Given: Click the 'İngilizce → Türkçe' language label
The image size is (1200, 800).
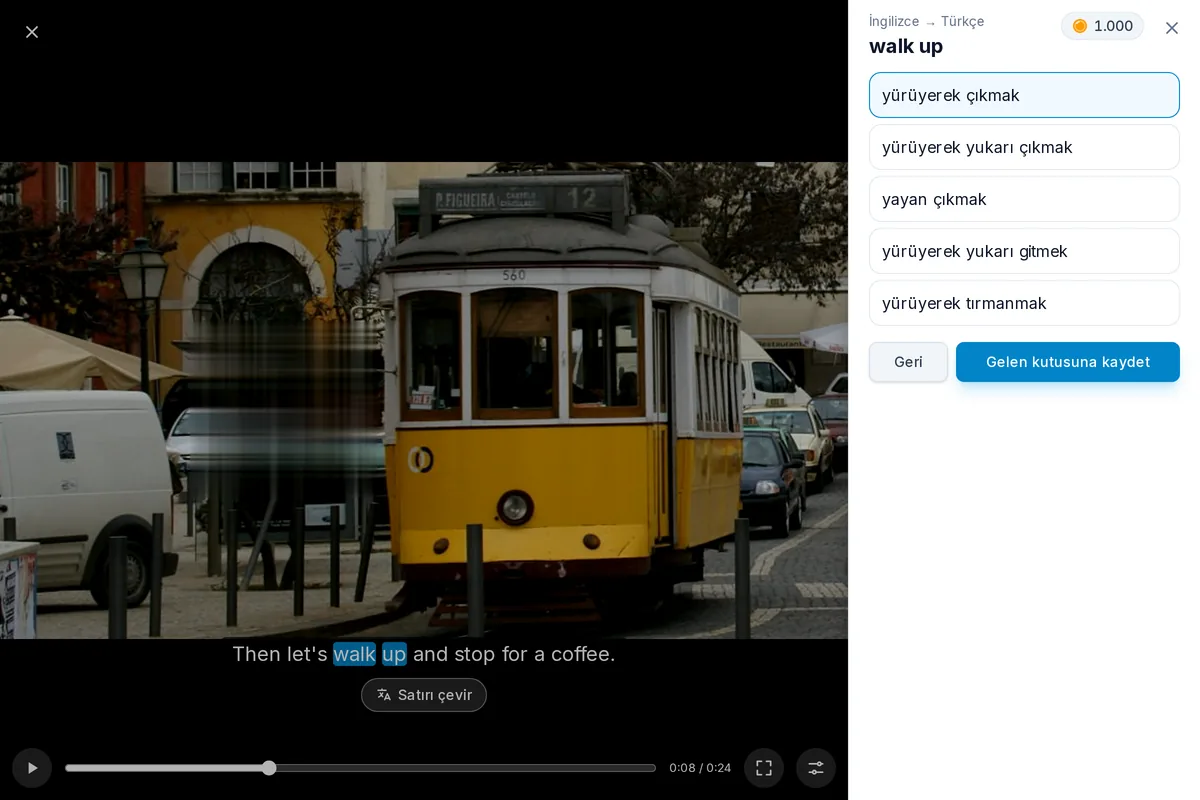Looking at the screenshot, I should pyautogui.click(x=926, y=21).
